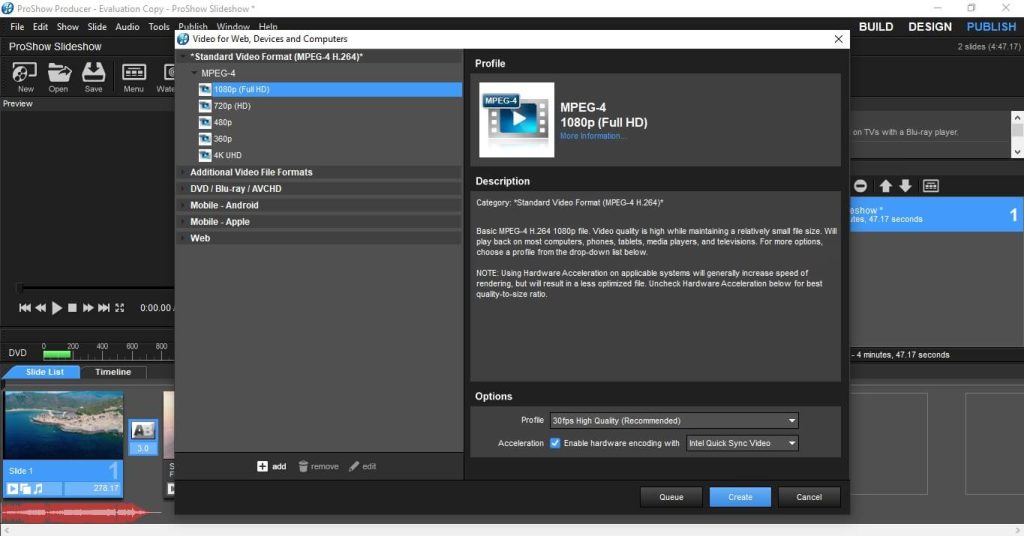
Task: Switch to the Timeline tab
Action: 113,372
